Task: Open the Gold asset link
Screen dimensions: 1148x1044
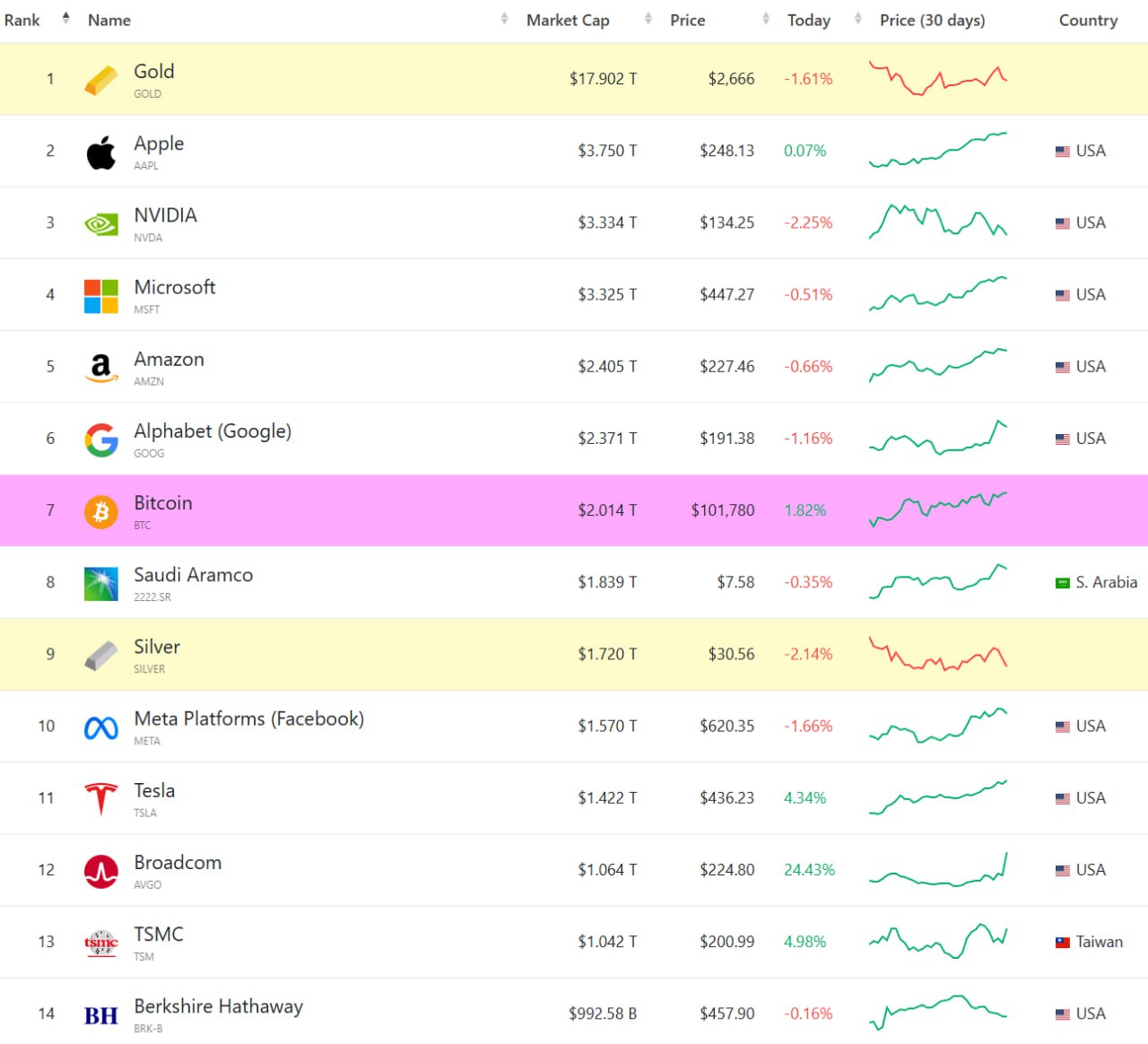Action: point(154,71)
